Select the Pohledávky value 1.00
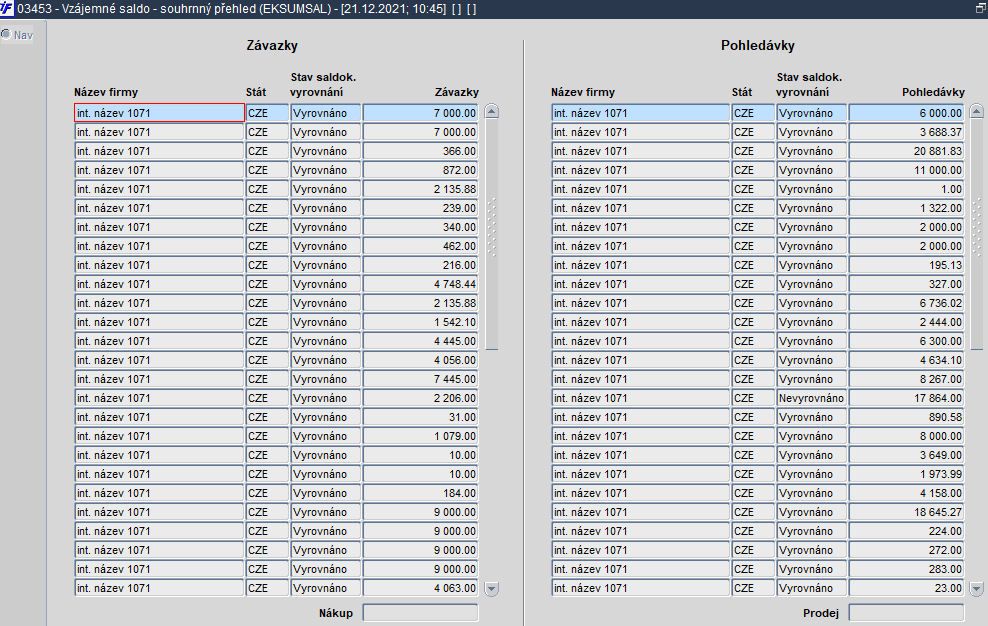Image resolution: width=988 pixels, height=626 pixels. [x=906, y=189]
